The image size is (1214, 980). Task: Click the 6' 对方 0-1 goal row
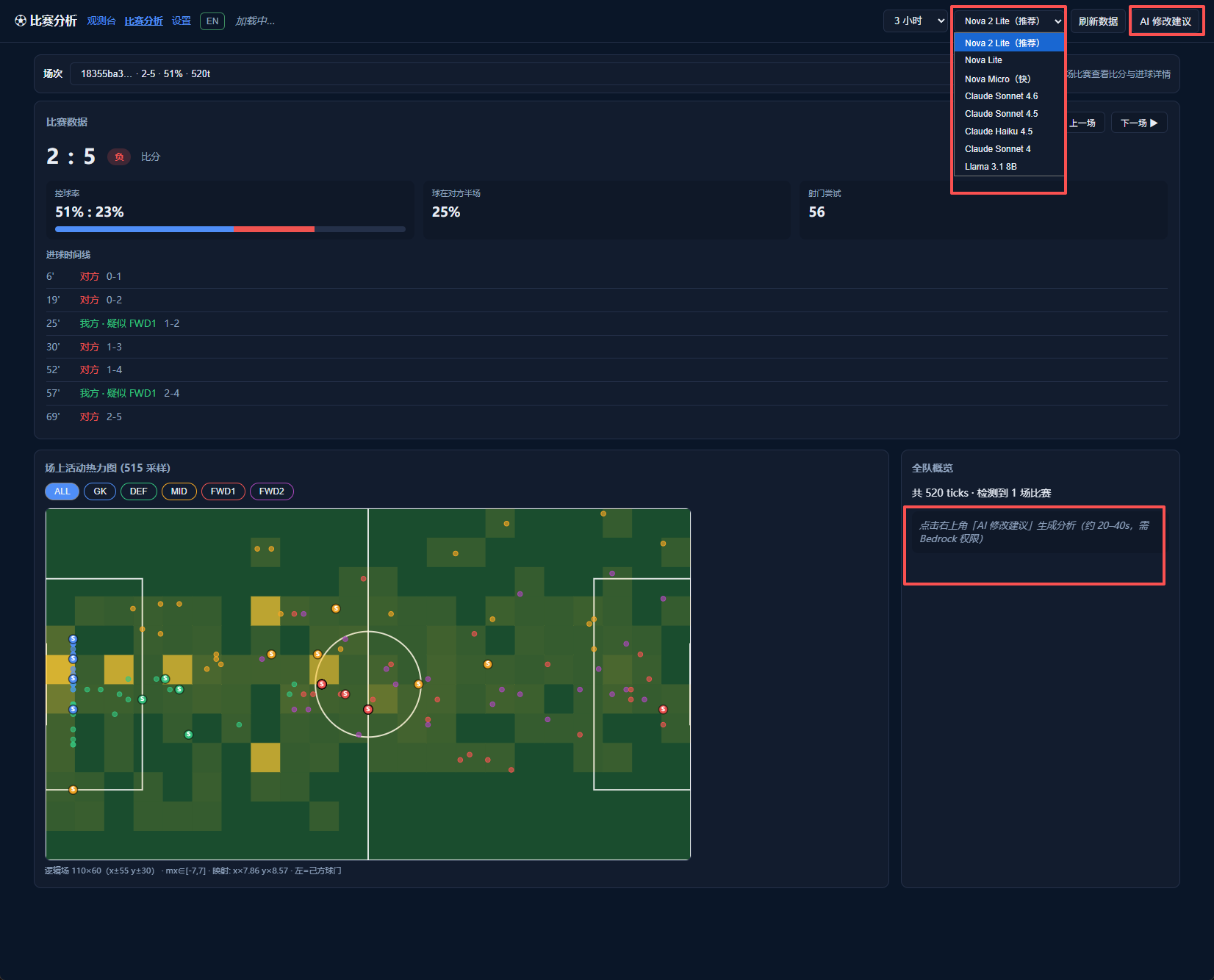click(606, 276)
